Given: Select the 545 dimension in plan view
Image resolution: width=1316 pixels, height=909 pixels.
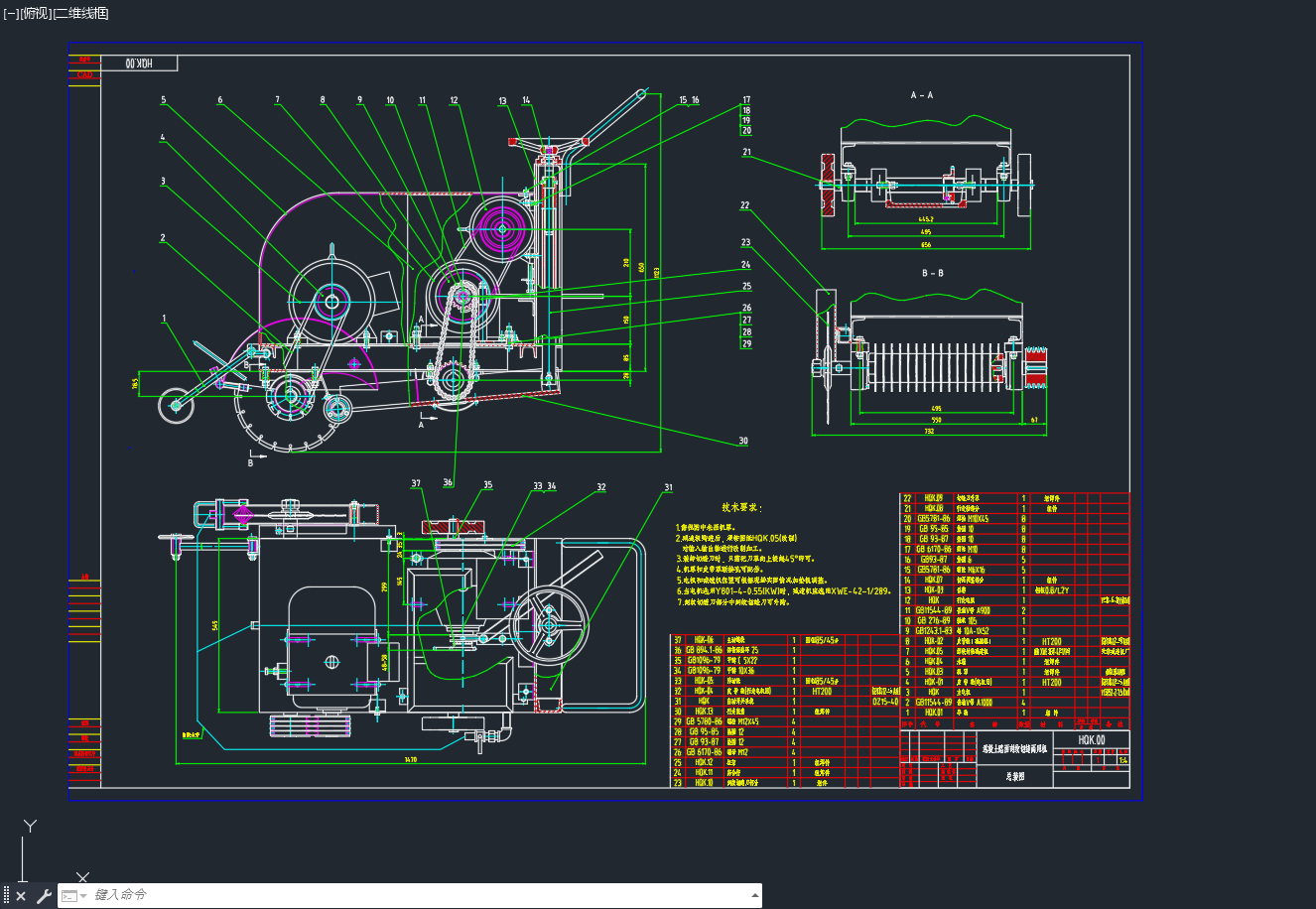Looking at the screenshot, I should [x=215, y=625].
